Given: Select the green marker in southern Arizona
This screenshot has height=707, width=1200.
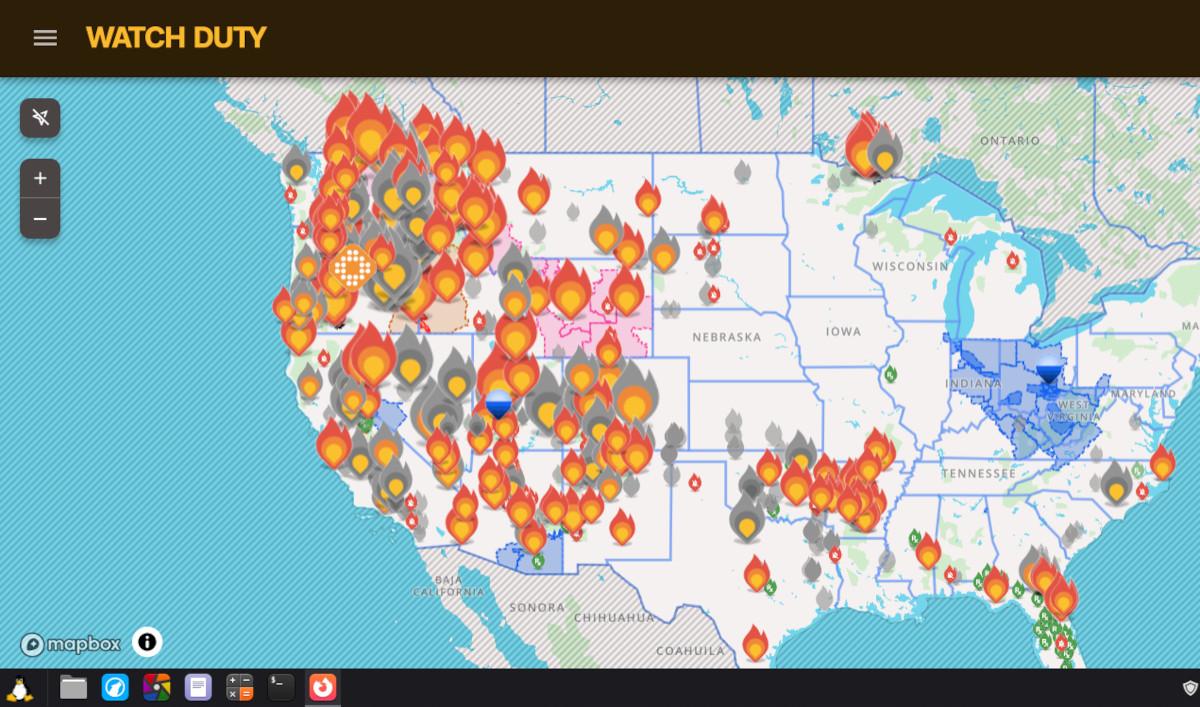Looking at the screenshot, I should click(538, 561).
